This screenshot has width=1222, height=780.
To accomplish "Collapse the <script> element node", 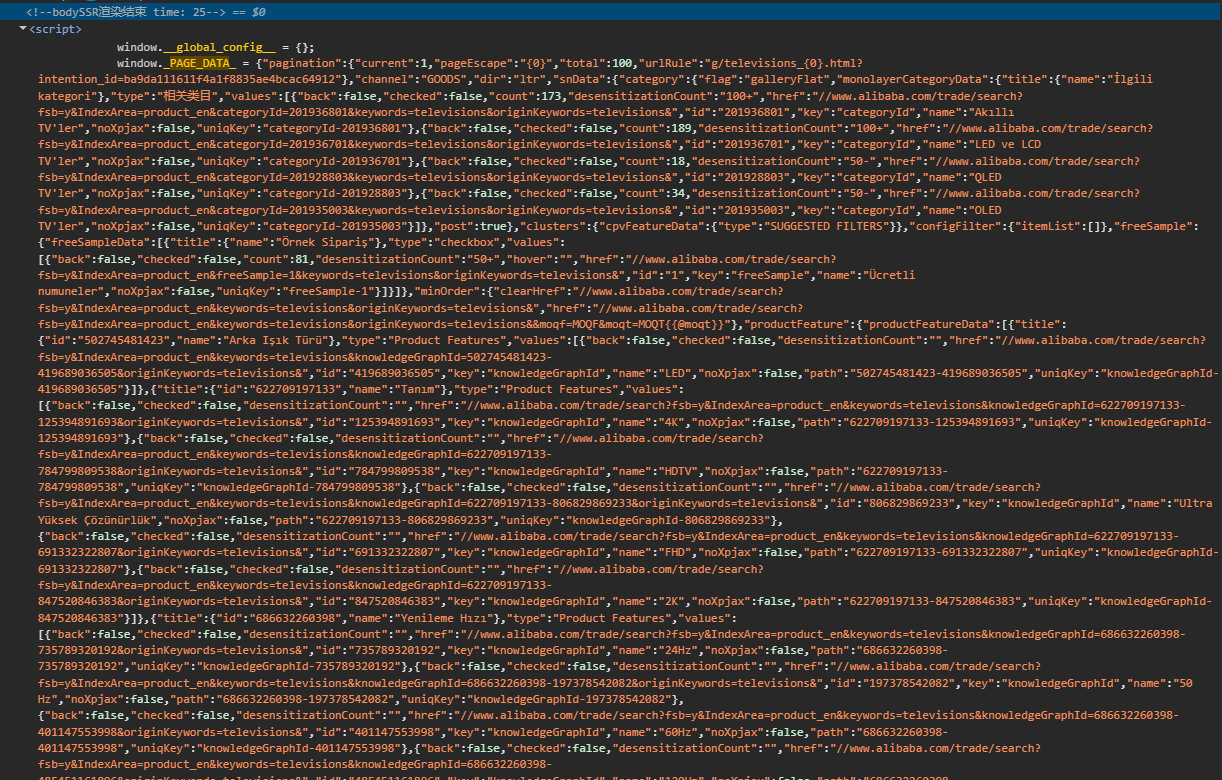I will pos(22,28).
